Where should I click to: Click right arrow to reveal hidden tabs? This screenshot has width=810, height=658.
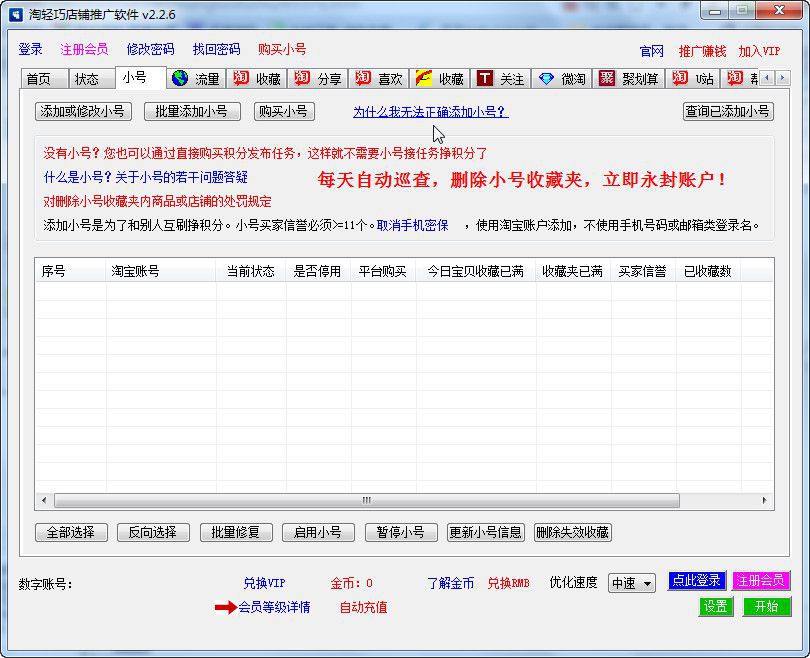[783, 77]
